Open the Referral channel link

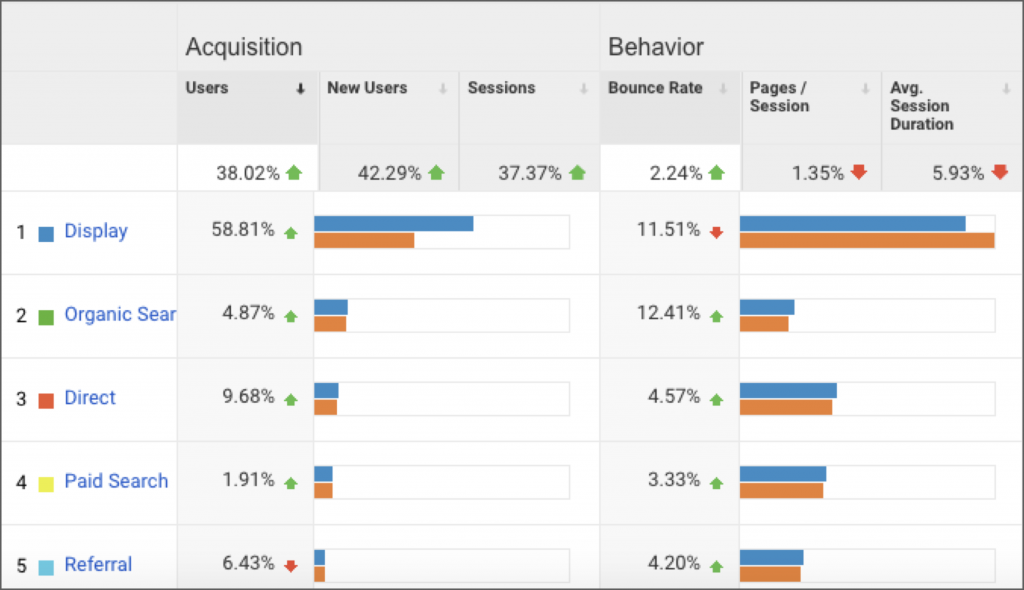98,564
